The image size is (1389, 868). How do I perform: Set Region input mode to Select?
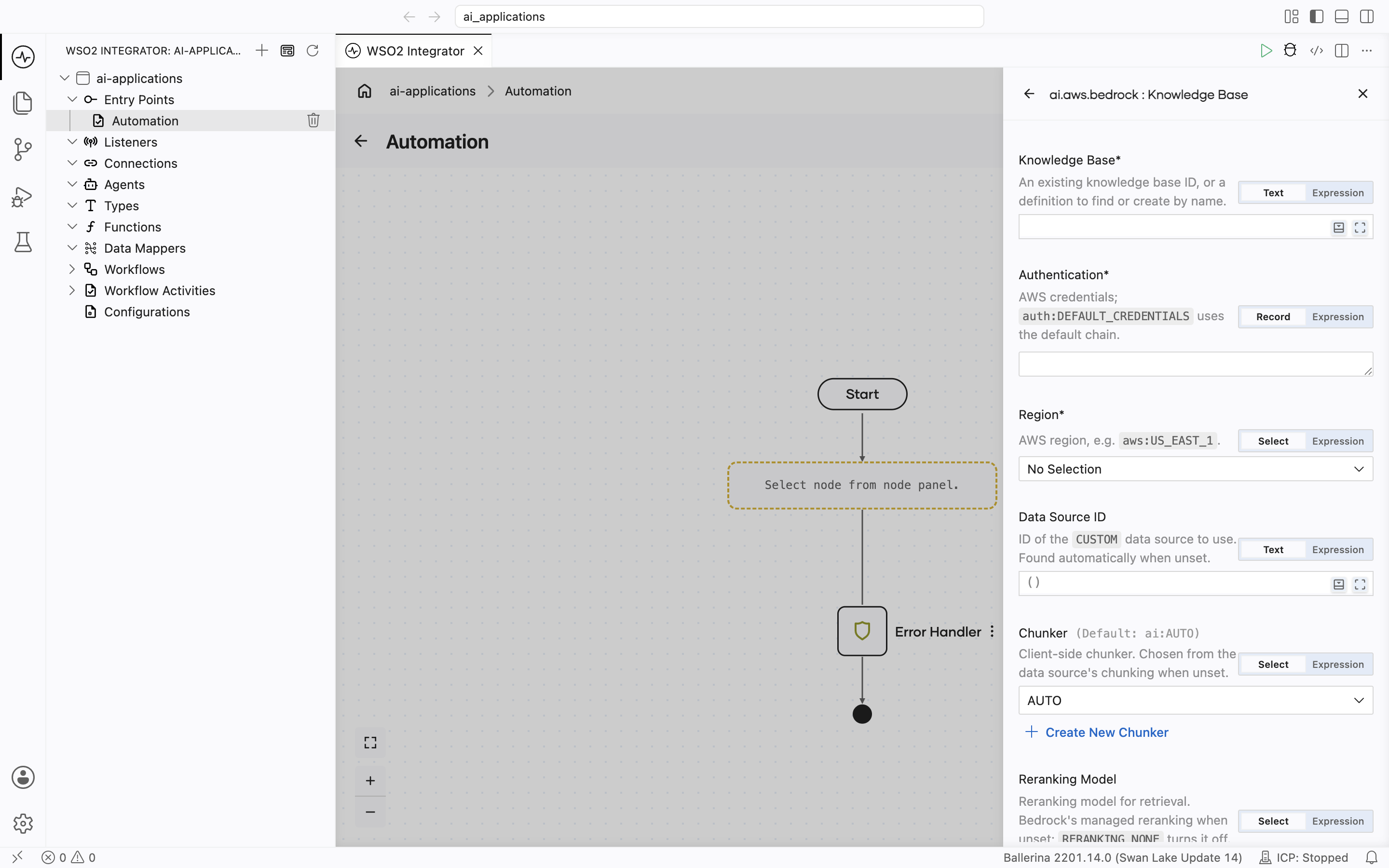1273,441
